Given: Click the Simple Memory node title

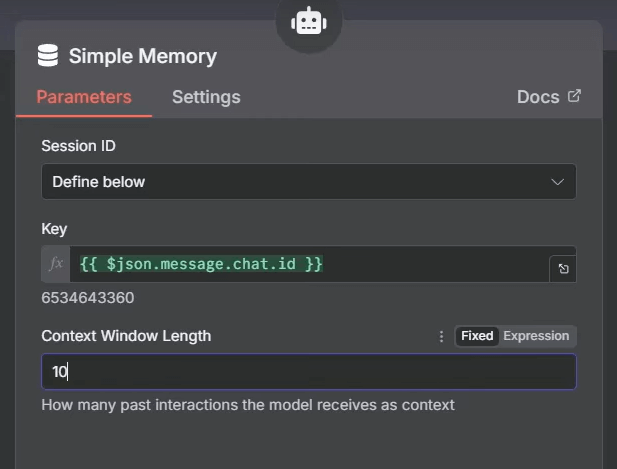Looking at the screenshot, I should point(143,56).
